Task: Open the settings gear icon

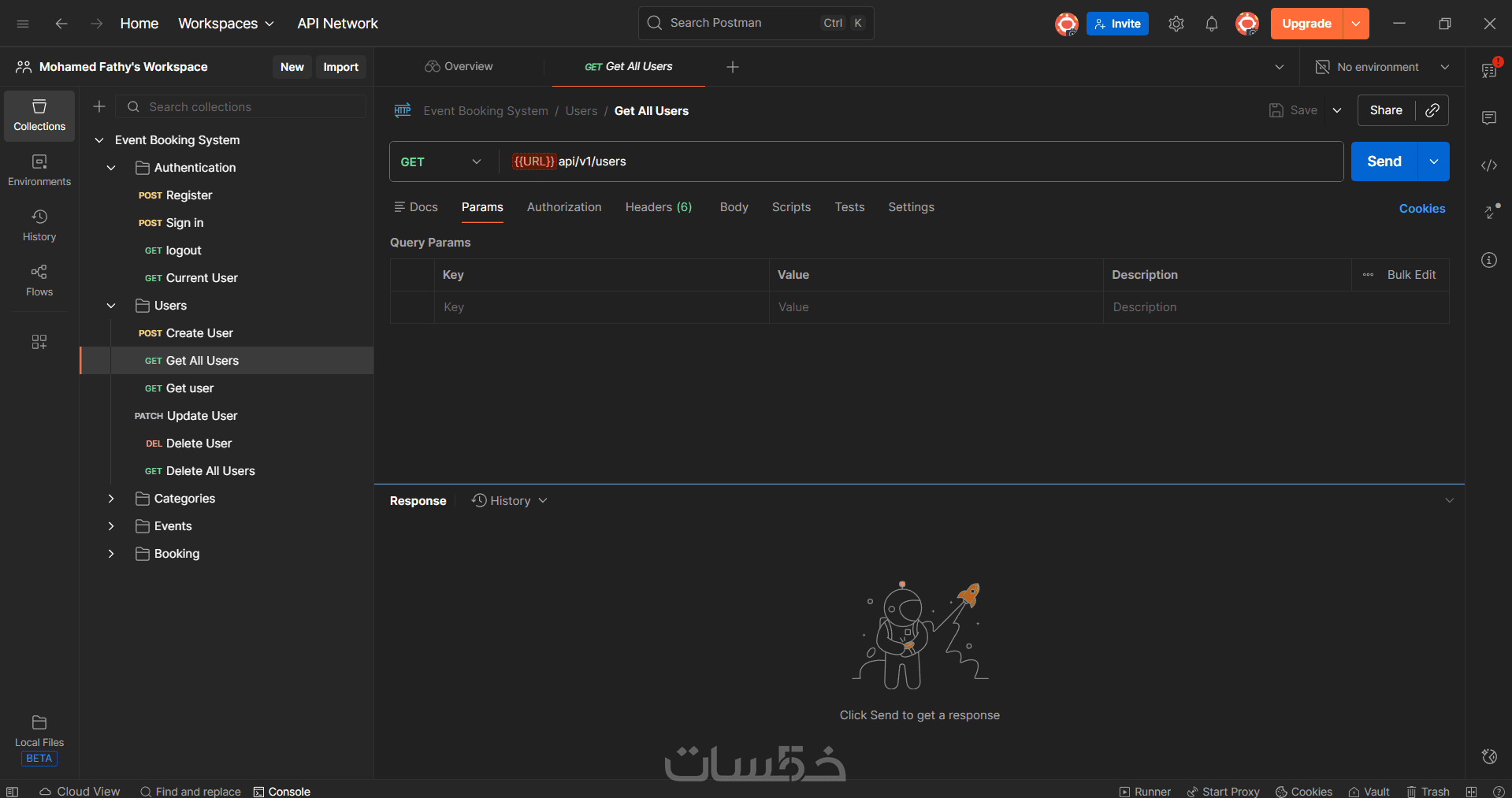Action: [1176, 24]
